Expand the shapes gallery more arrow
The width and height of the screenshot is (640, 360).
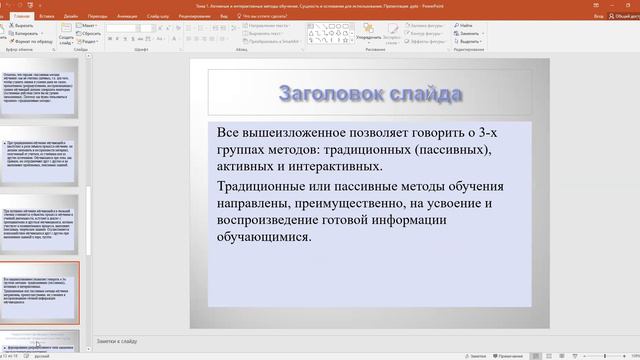tap(352, 41)
